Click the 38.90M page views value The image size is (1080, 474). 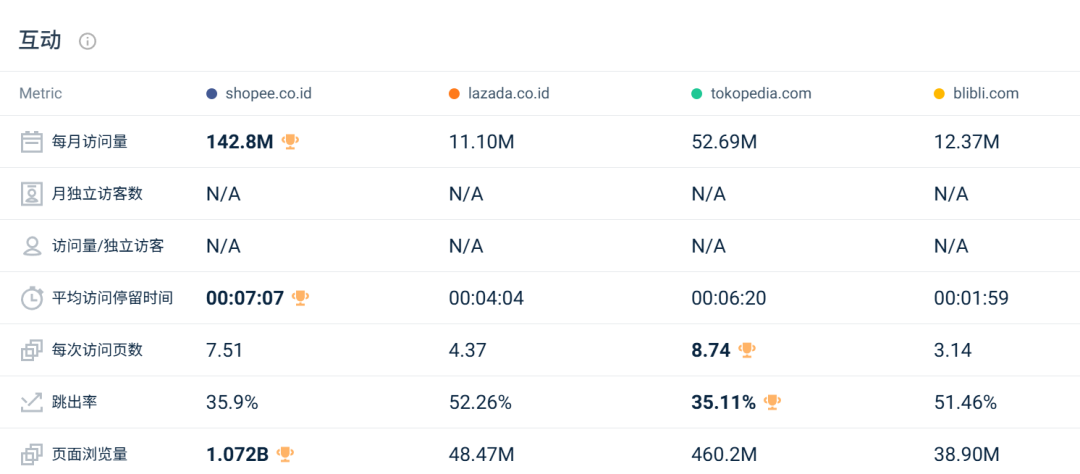click(x=966, y=455)
